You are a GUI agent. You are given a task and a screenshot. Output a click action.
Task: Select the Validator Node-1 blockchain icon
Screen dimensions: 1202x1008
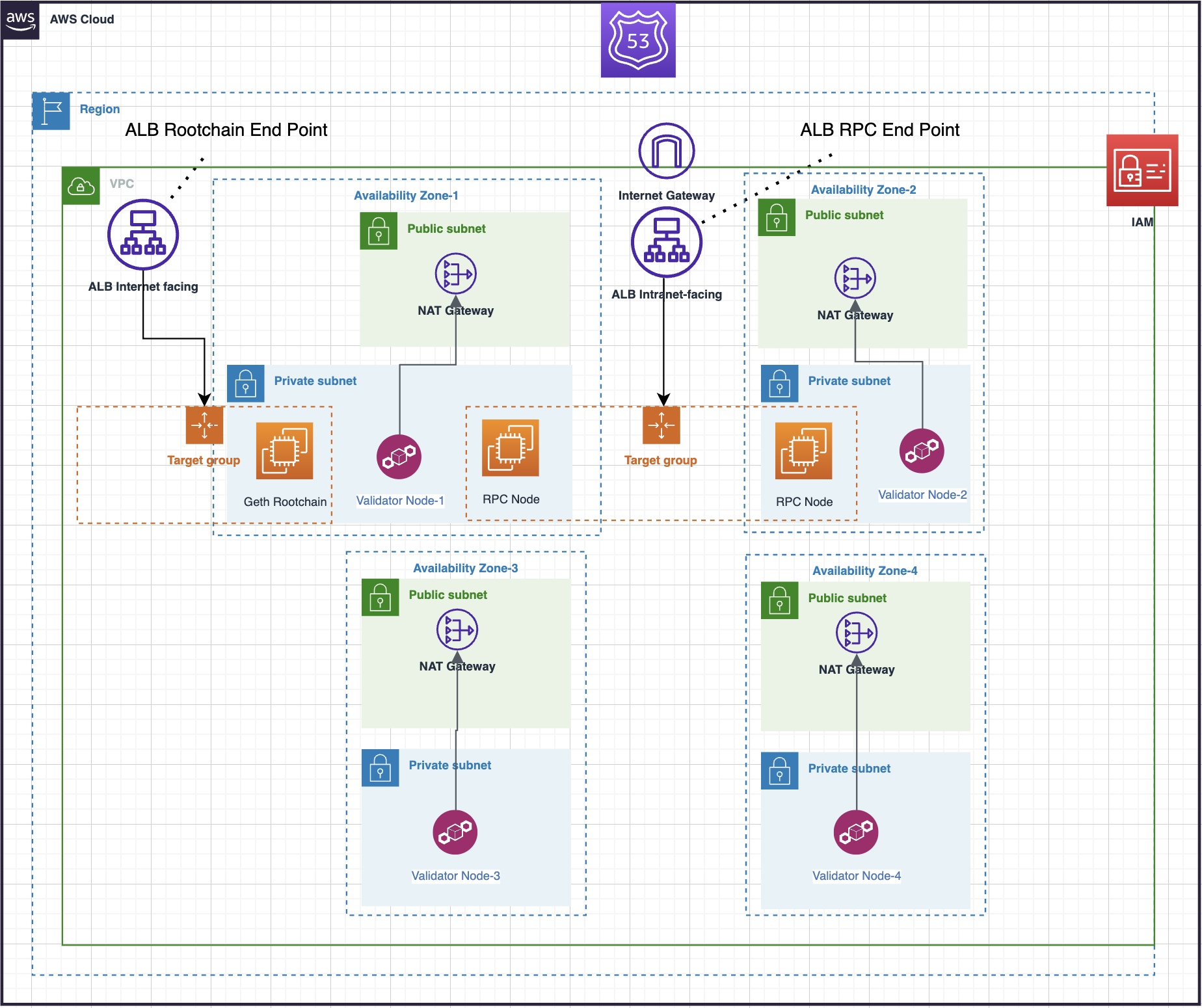(399, 457)
